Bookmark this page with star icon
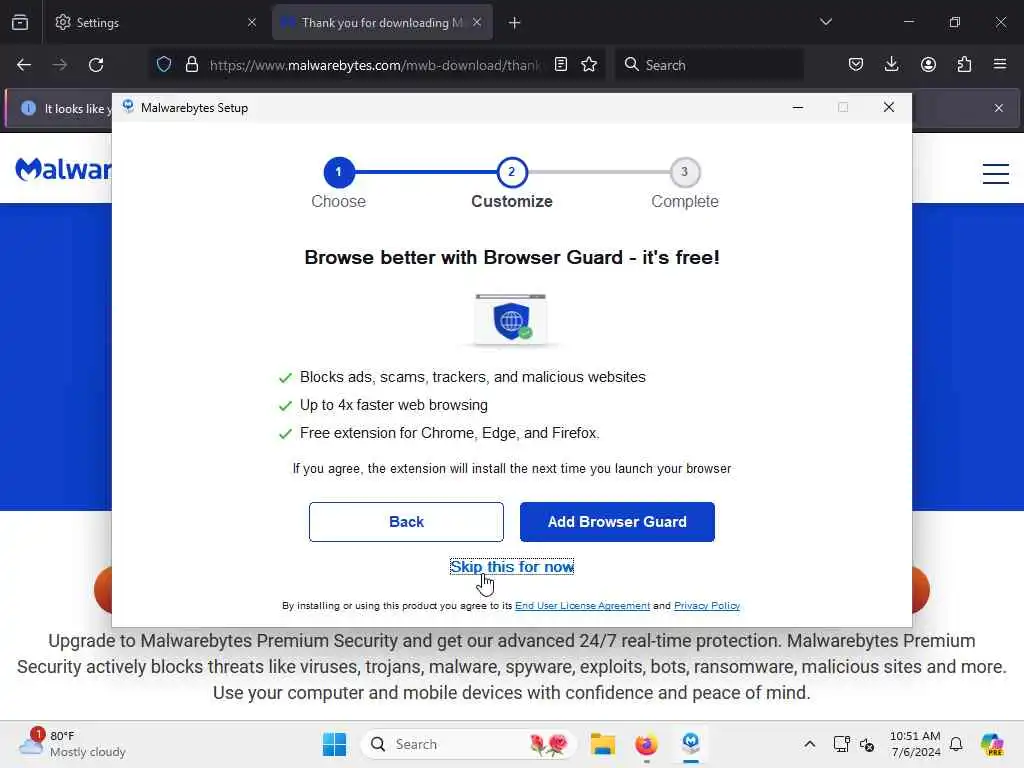Screen dimensions: 1024x768 click(x=589, y=64)
